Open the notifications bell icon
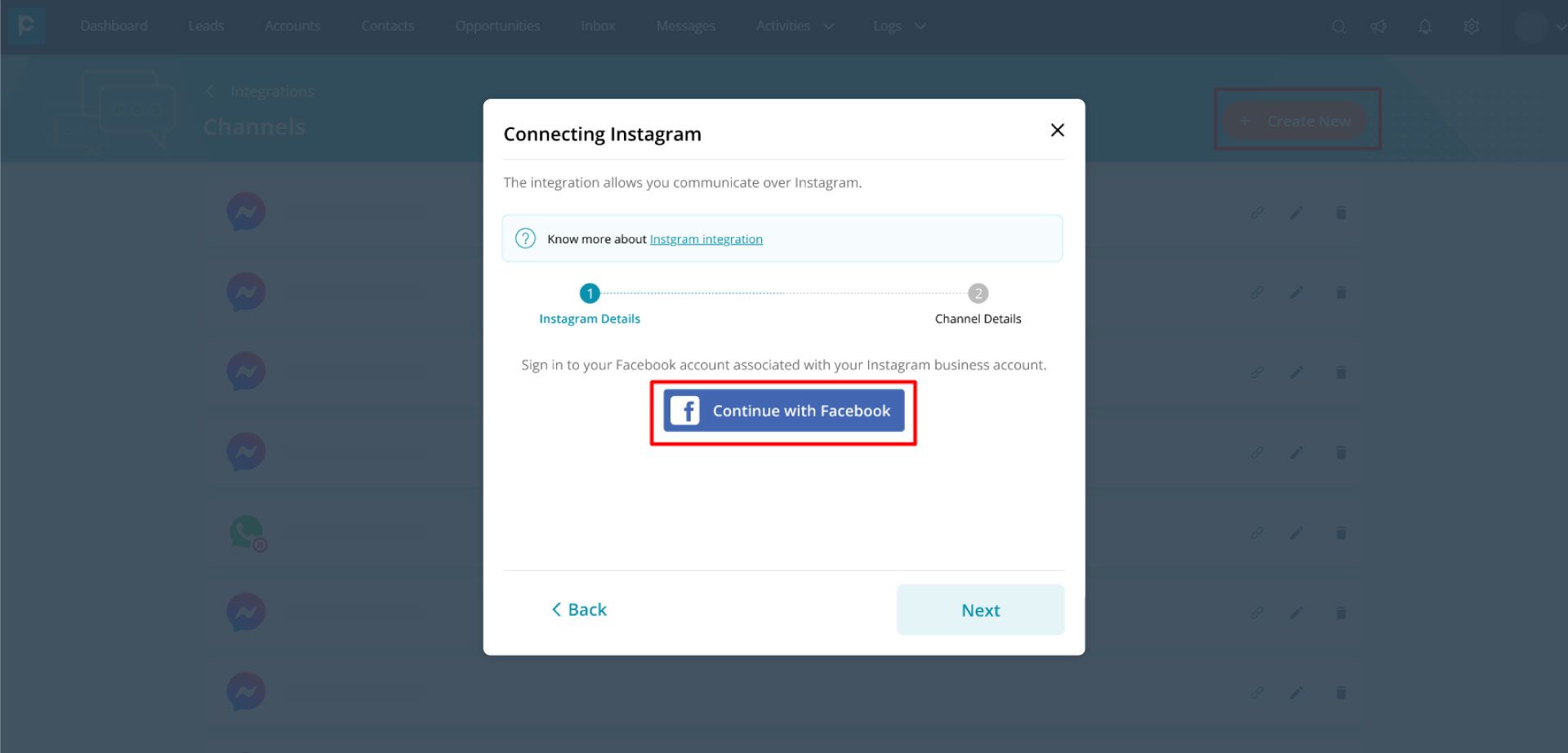The height and width of the screenshot is (753, 1568). click(x=1425, y=27)
